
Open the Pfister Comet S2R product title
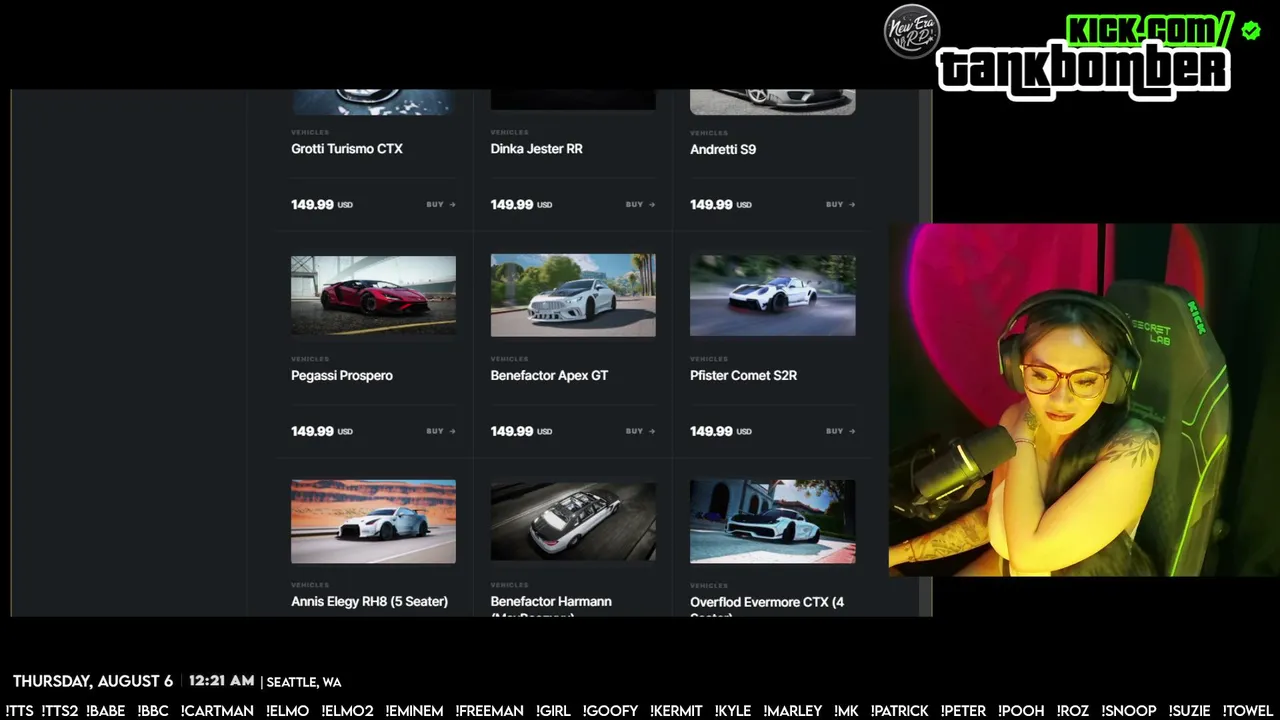pyautogui.click(x=744, y=376)
